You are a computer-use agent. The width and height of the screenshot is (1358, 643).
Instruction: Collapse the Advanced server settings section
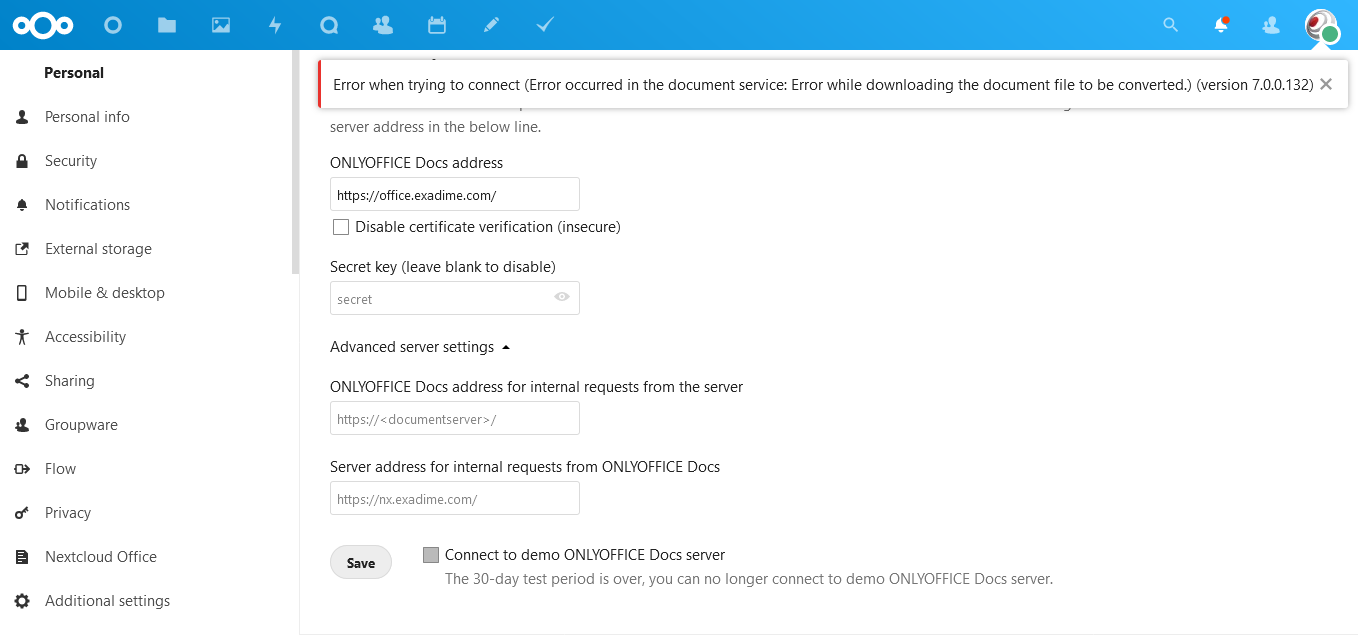[421, 347]
